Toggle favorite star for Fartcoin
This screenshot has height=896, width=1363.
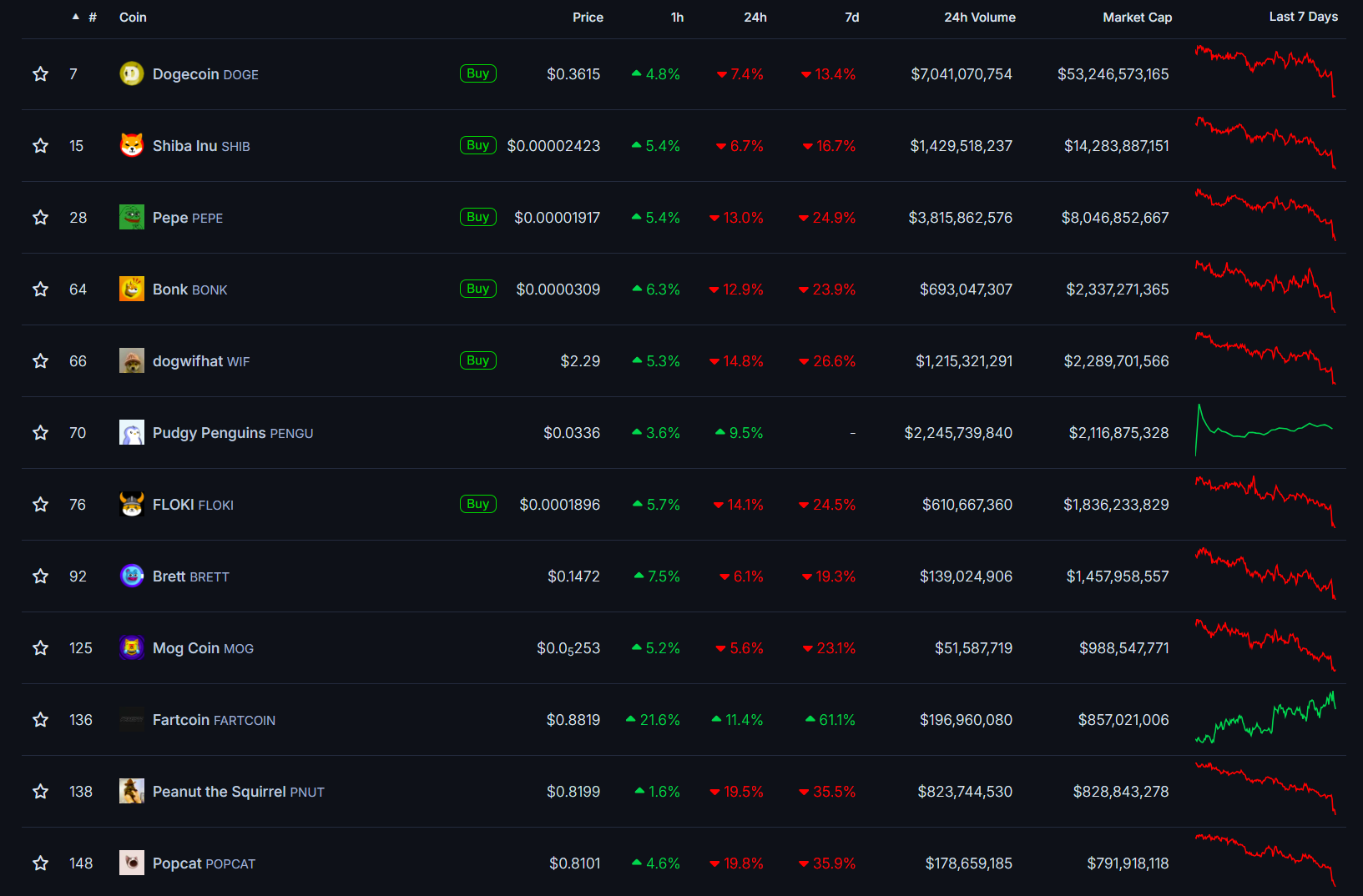point(40,720)
